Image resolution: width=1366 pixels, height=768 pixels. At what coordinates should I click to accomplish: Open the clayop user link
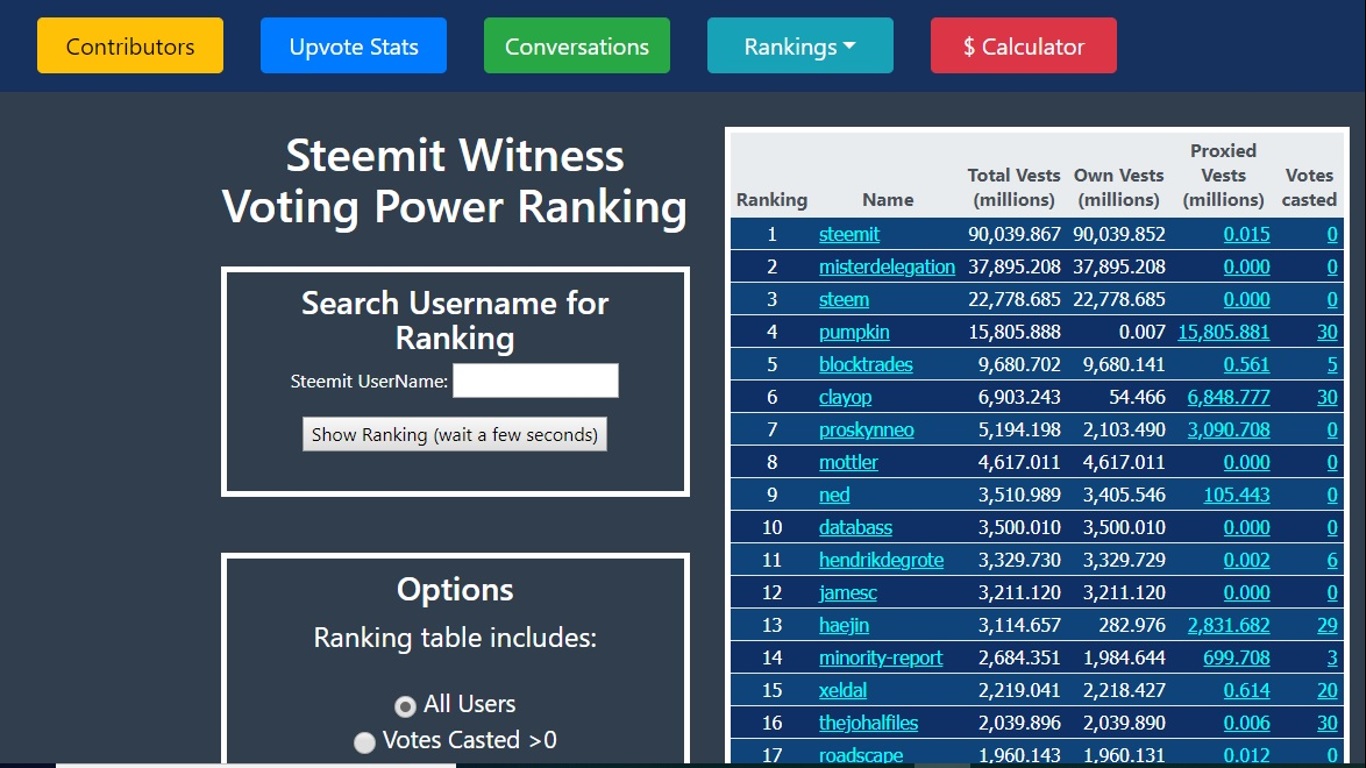pyautogui.click(x=845, y=397)
